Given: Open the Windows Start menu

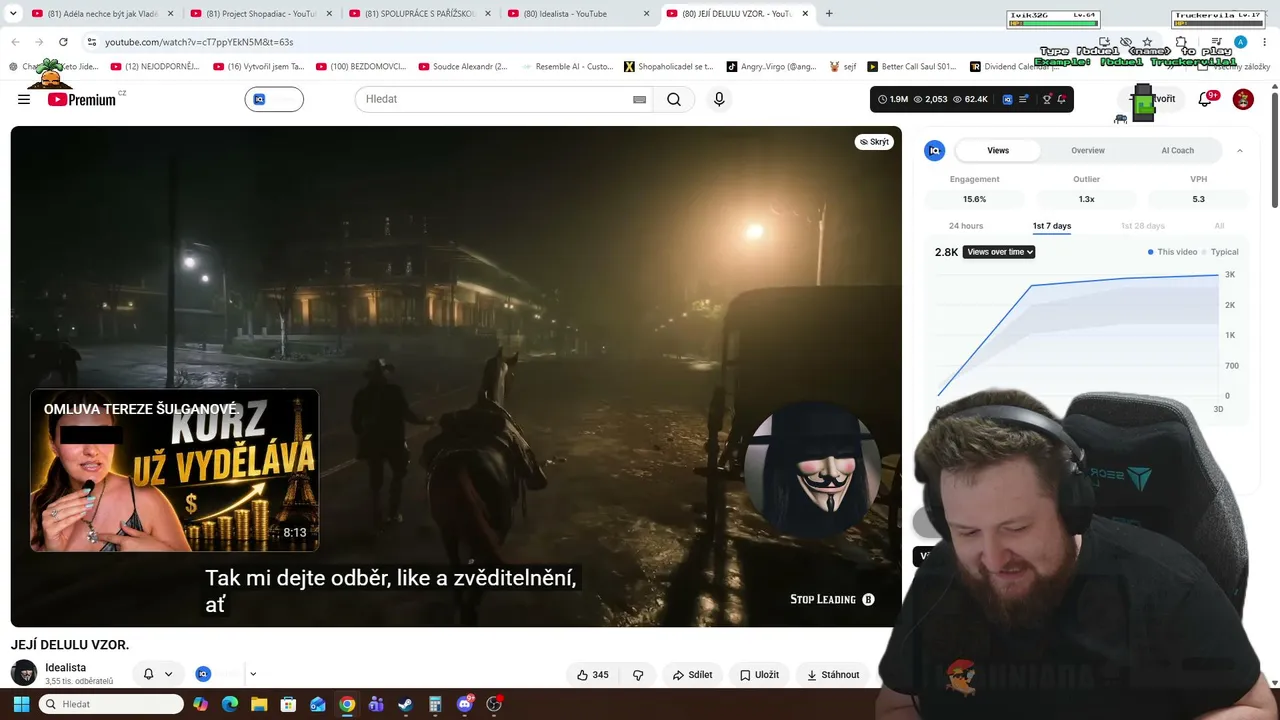Looking at the screenshot, I should (21, 704).
